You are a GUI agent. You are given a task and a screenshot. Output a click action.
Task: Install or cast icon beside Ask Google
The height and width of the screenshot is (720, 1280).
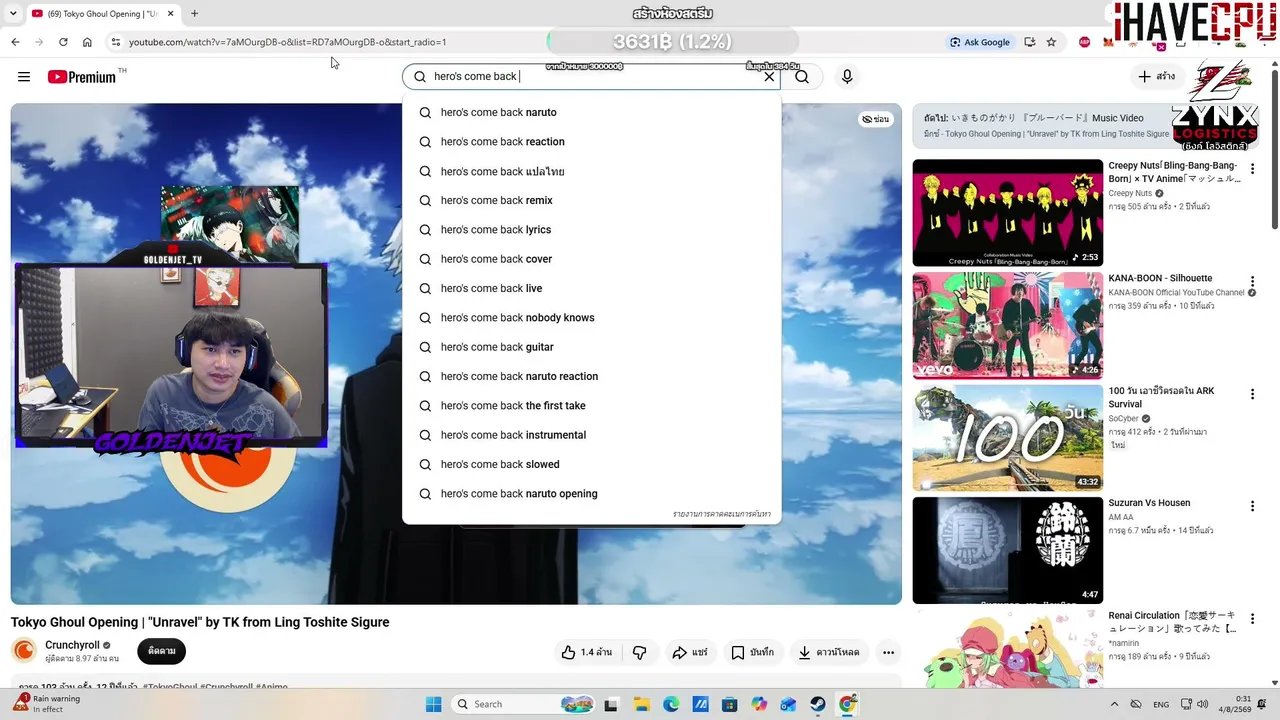click(x=1030, y=42)
